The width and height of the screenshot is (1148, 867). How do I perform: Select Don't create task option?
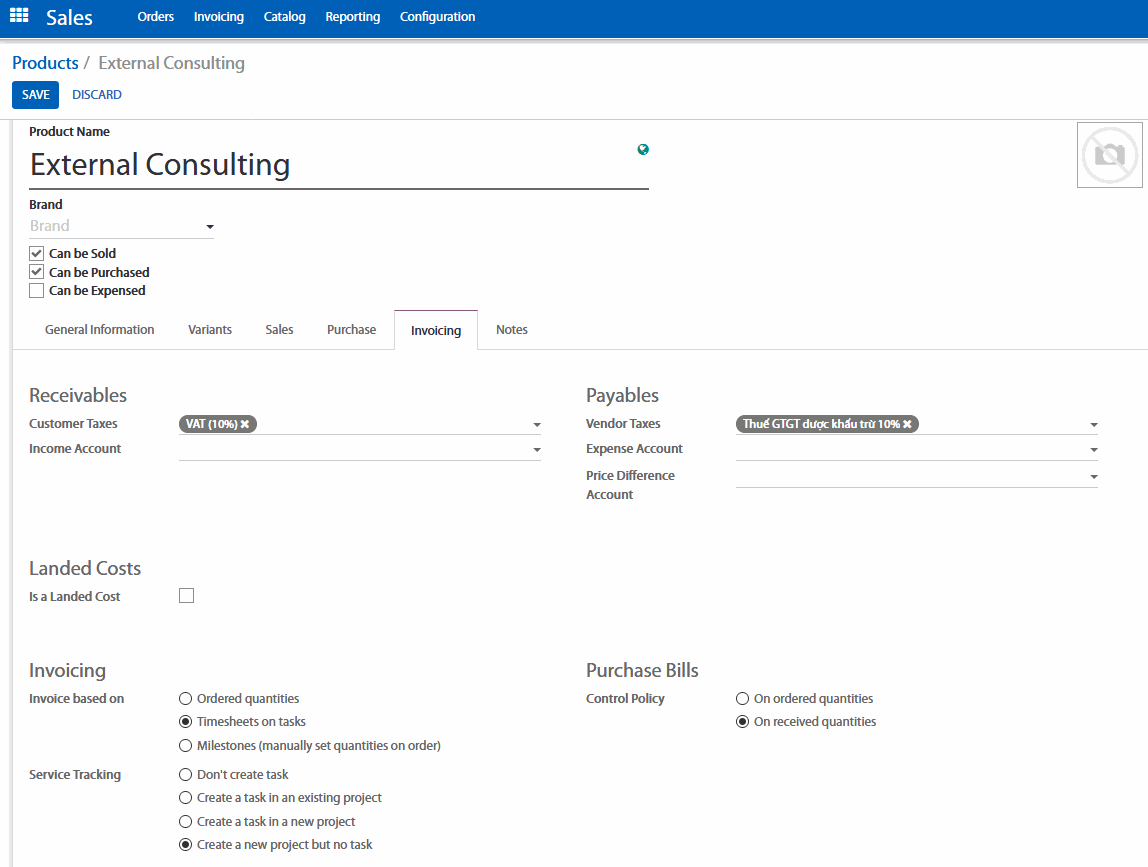pyautogui.click(x=185, y=775)
